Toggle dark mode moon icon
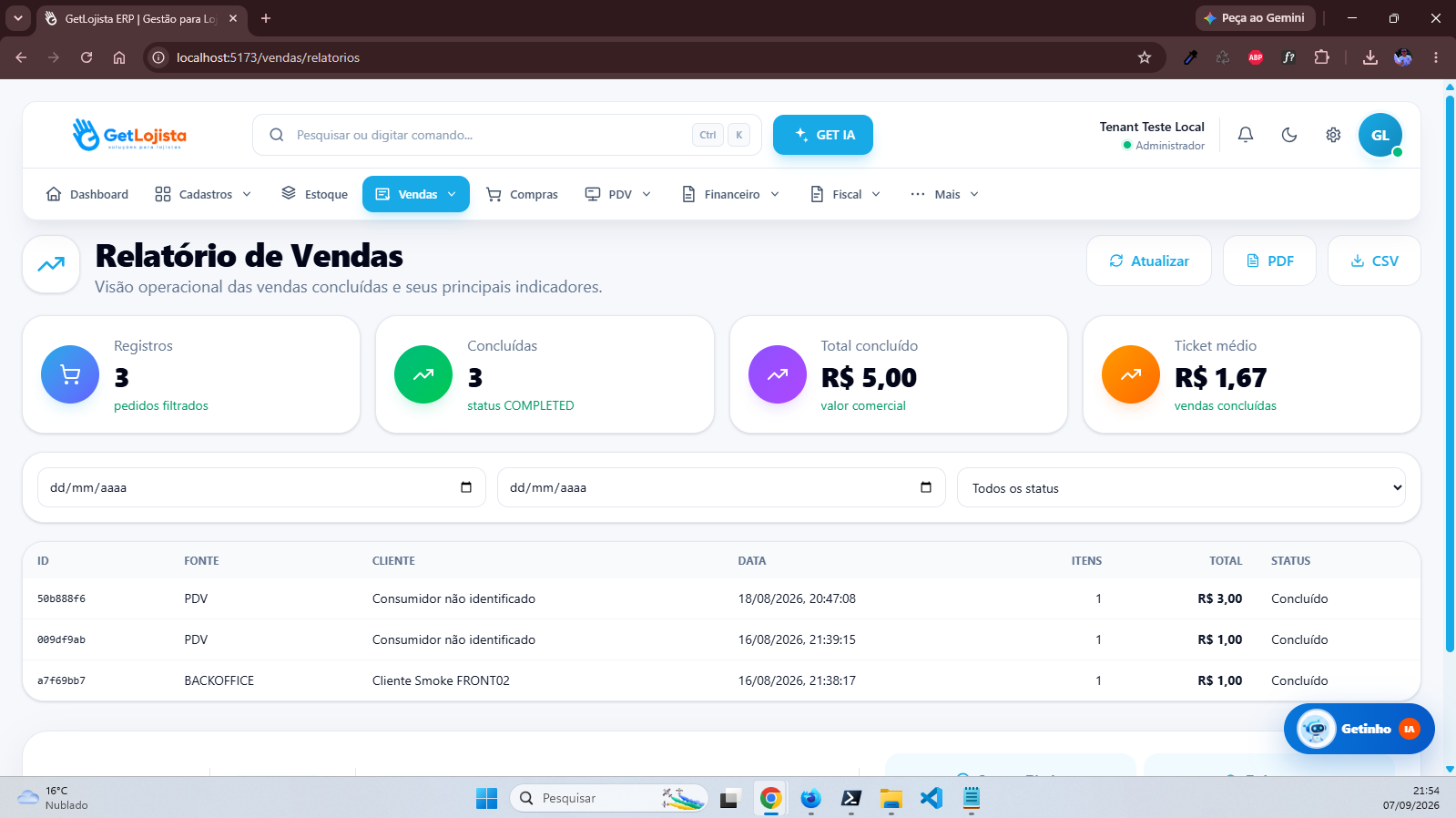 tap(1289, 135)
